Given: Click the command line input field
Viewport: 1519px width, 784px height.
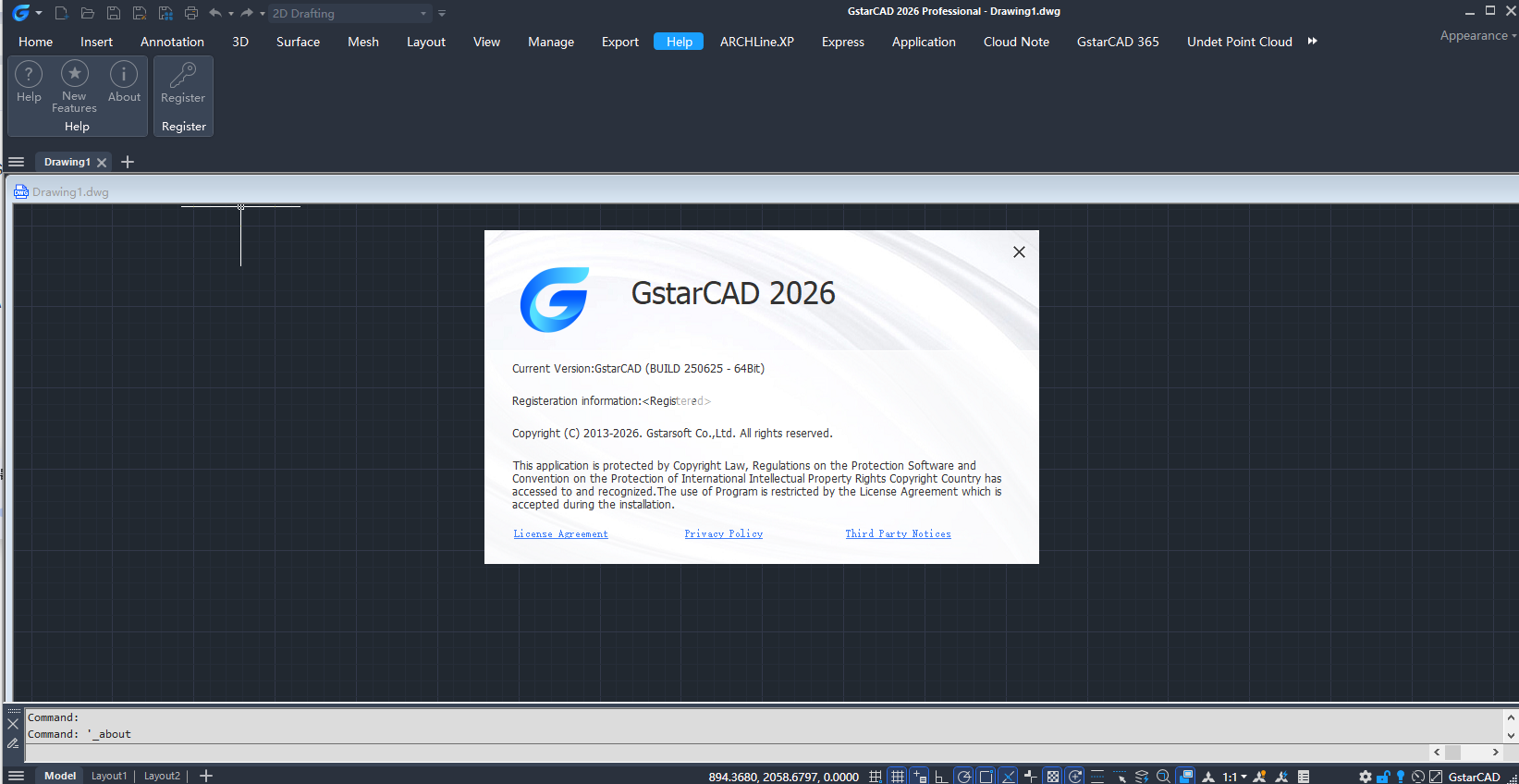Looking at the screenshot, I should [x=726, y=752].
